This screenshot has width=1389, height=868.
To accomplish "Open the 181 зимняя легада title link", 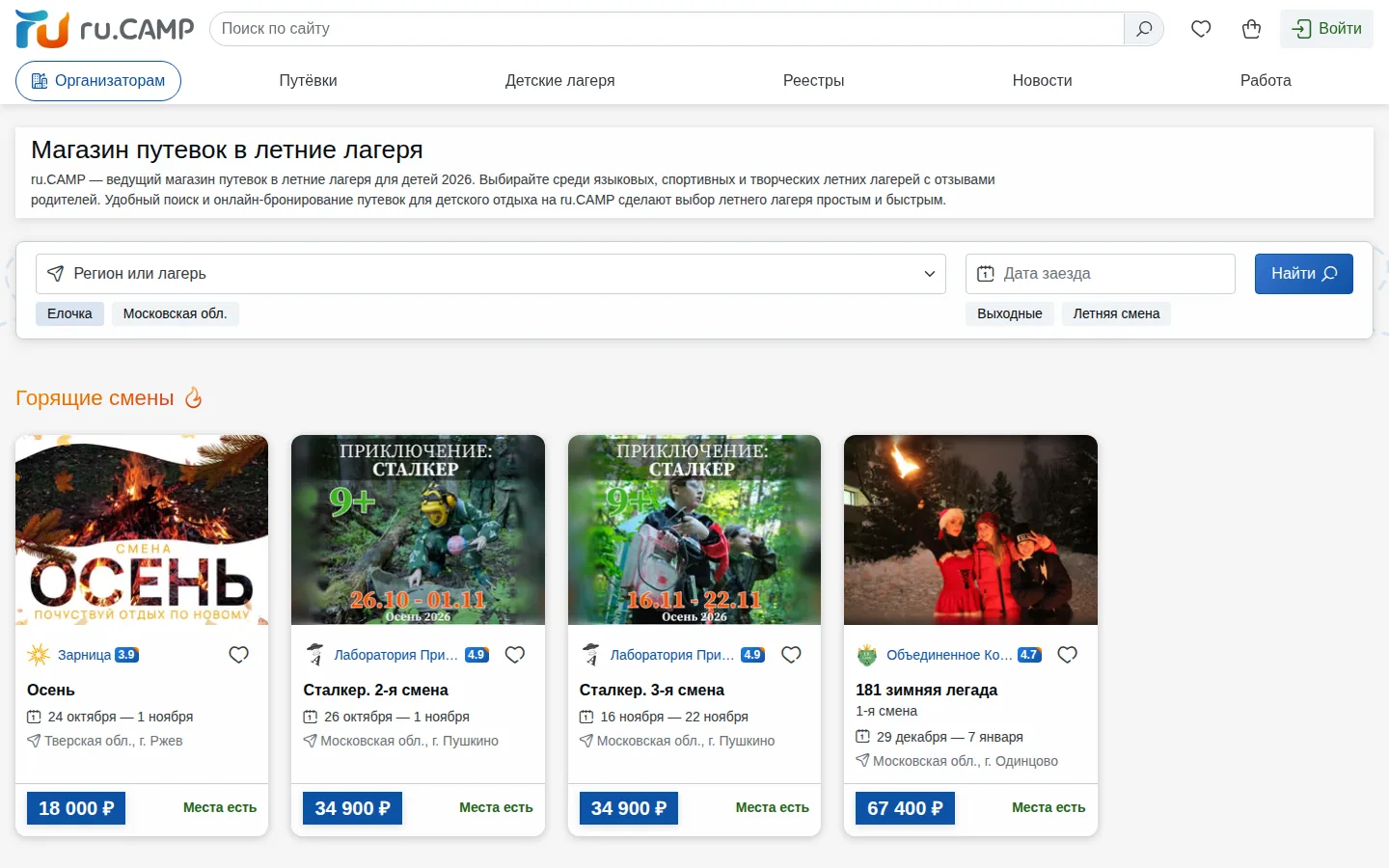I will [926, 691].
